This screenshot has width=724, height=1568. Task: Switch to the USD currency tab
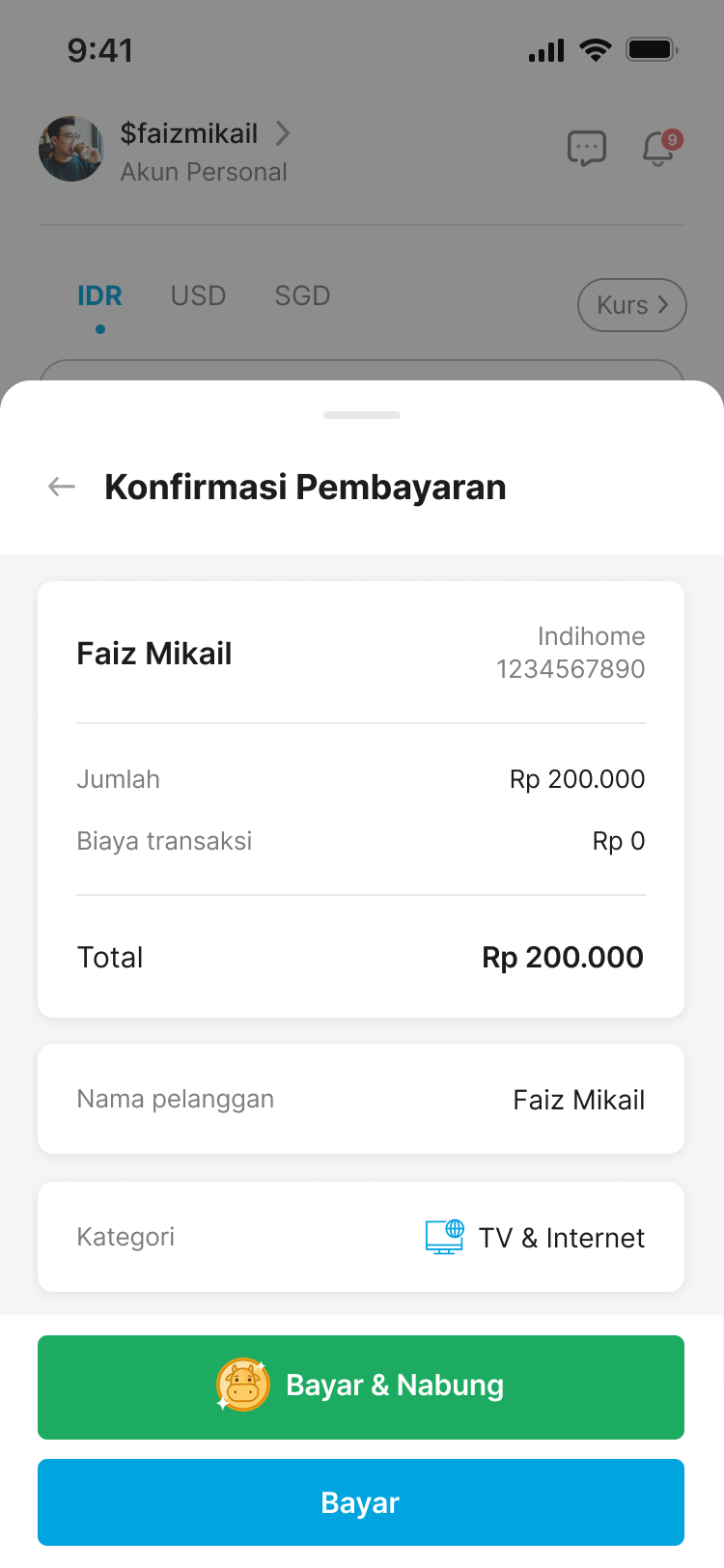(x=198, y=295)
